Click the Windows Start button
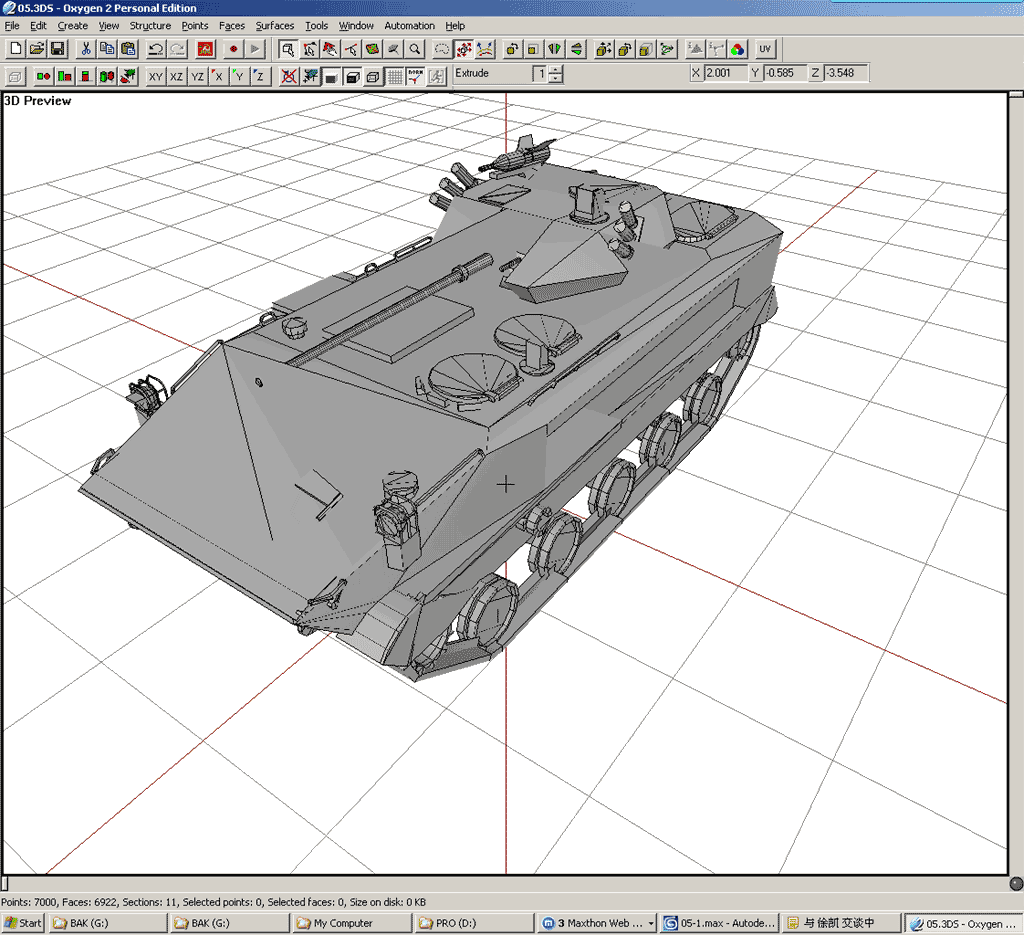Image resolution: width=1024 pixels, height=935 pixels. pyautogui.click(x=23, y=923)
